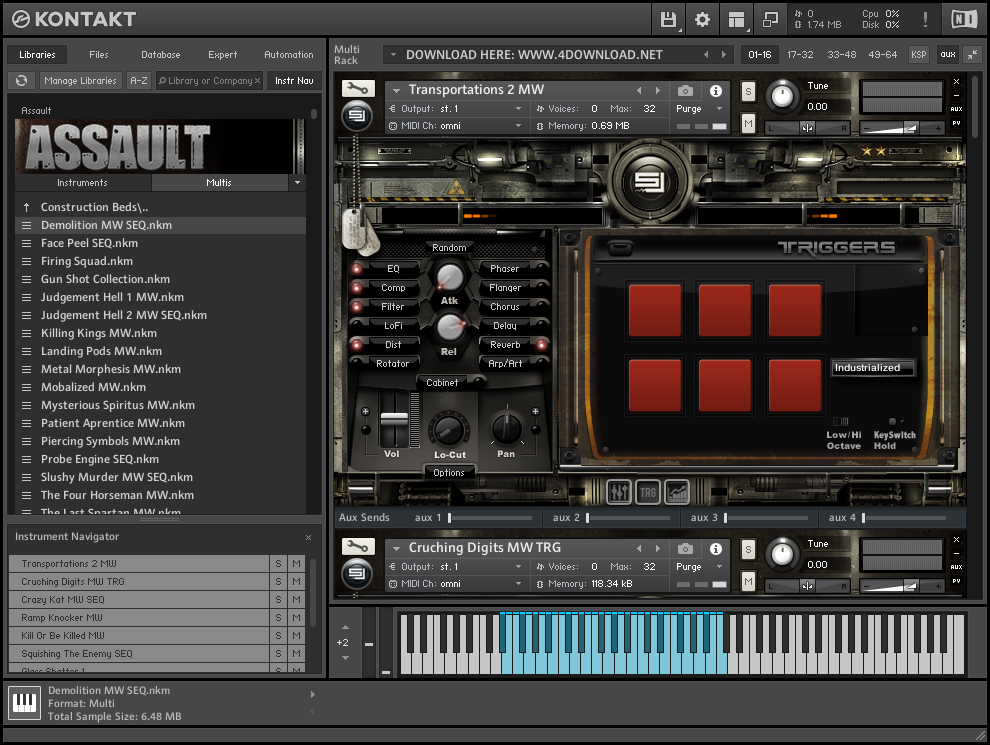Click the Random button

pos(449,247)
